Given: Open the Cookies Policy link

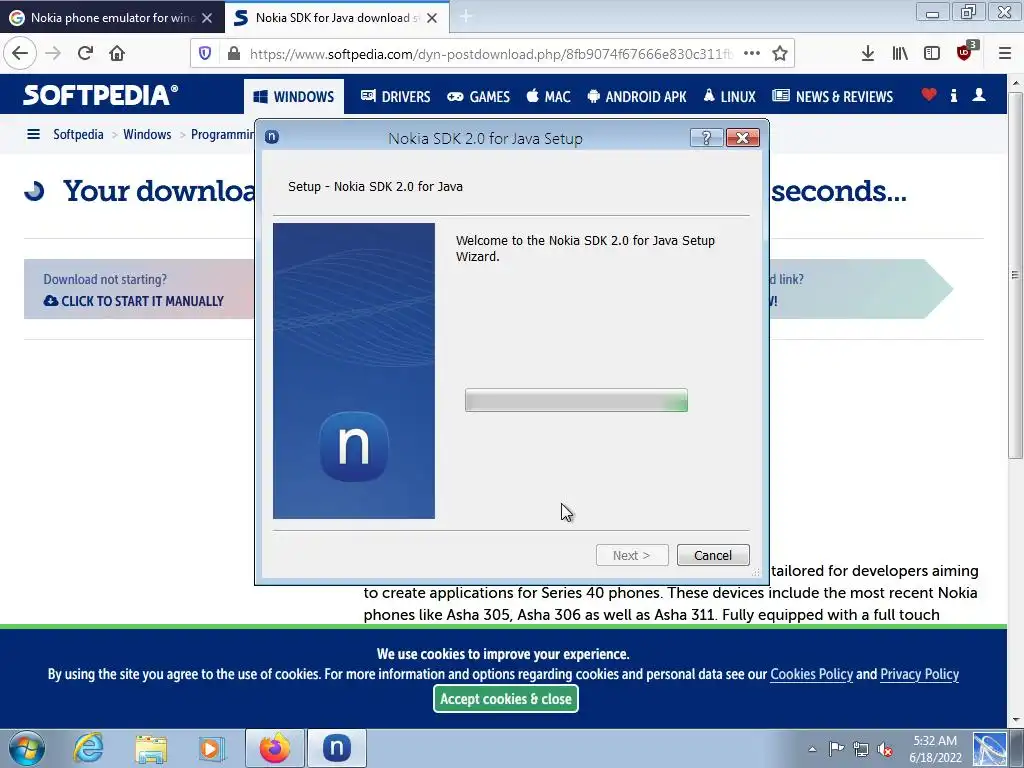Looking at the screenshot, I should (812, 674).
